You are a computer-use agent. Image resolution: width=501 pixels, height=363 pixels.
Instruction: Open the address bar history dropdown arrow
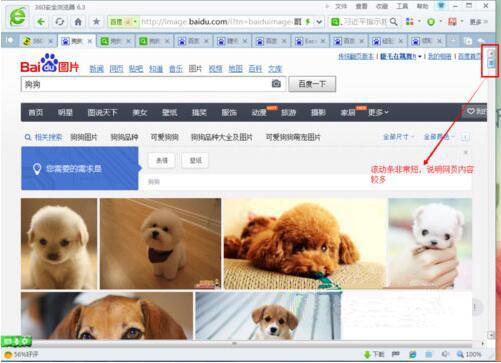point(319,22)
